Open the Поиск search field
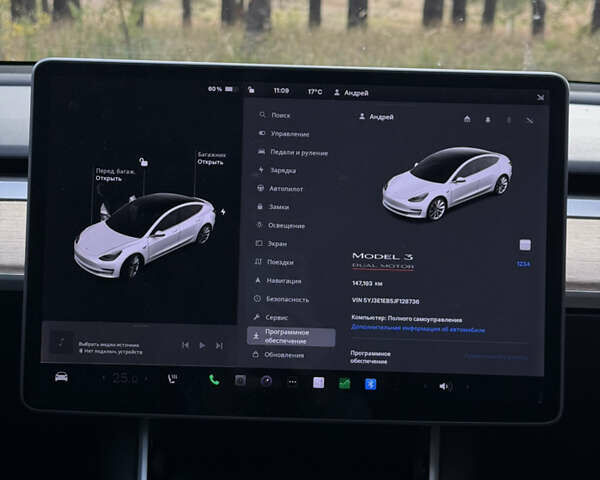 [x=276, y=115]
